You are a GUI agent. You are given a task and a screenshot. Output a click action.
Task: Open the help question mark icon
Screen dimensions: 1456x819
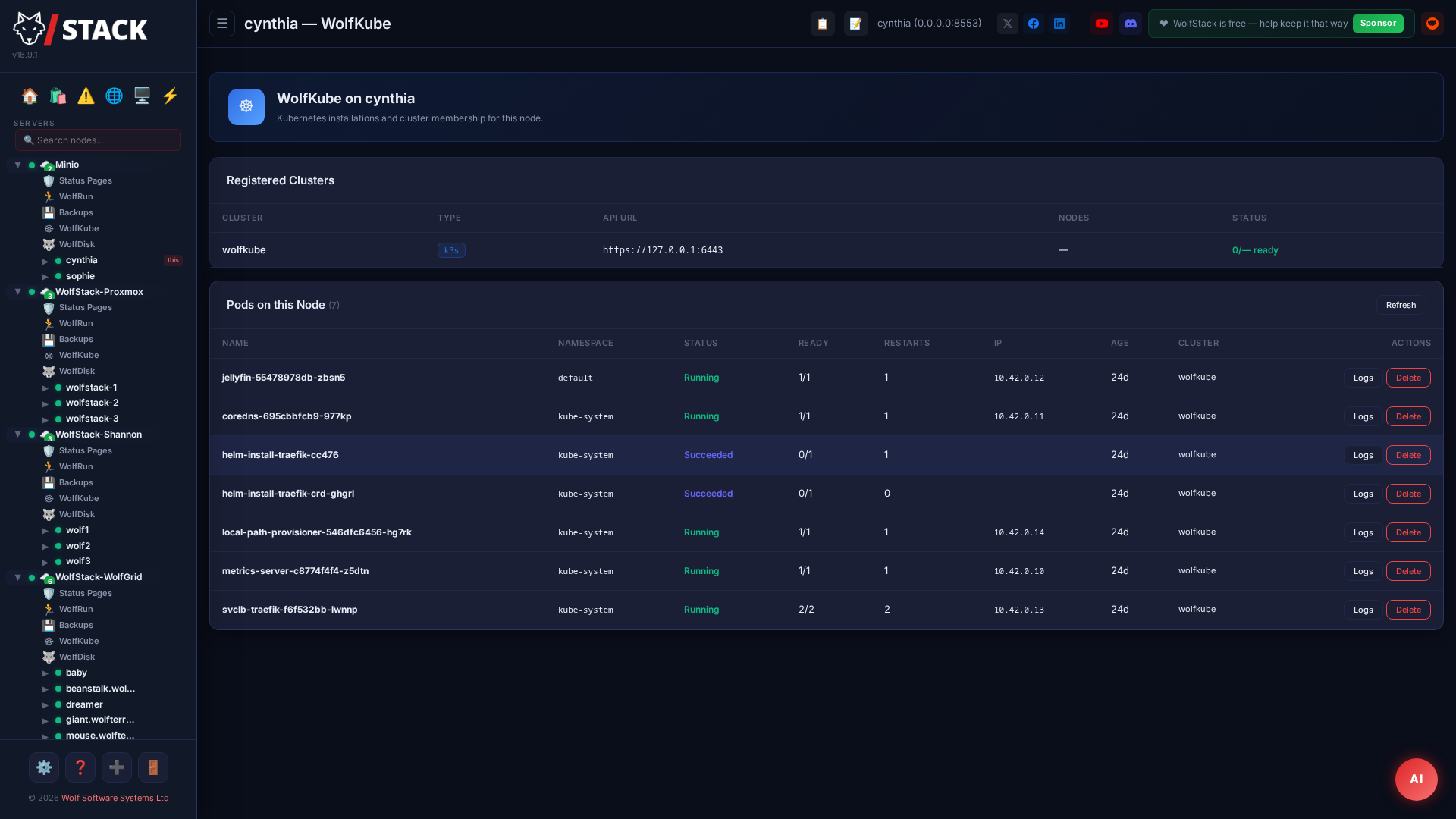tap(80, 767)
